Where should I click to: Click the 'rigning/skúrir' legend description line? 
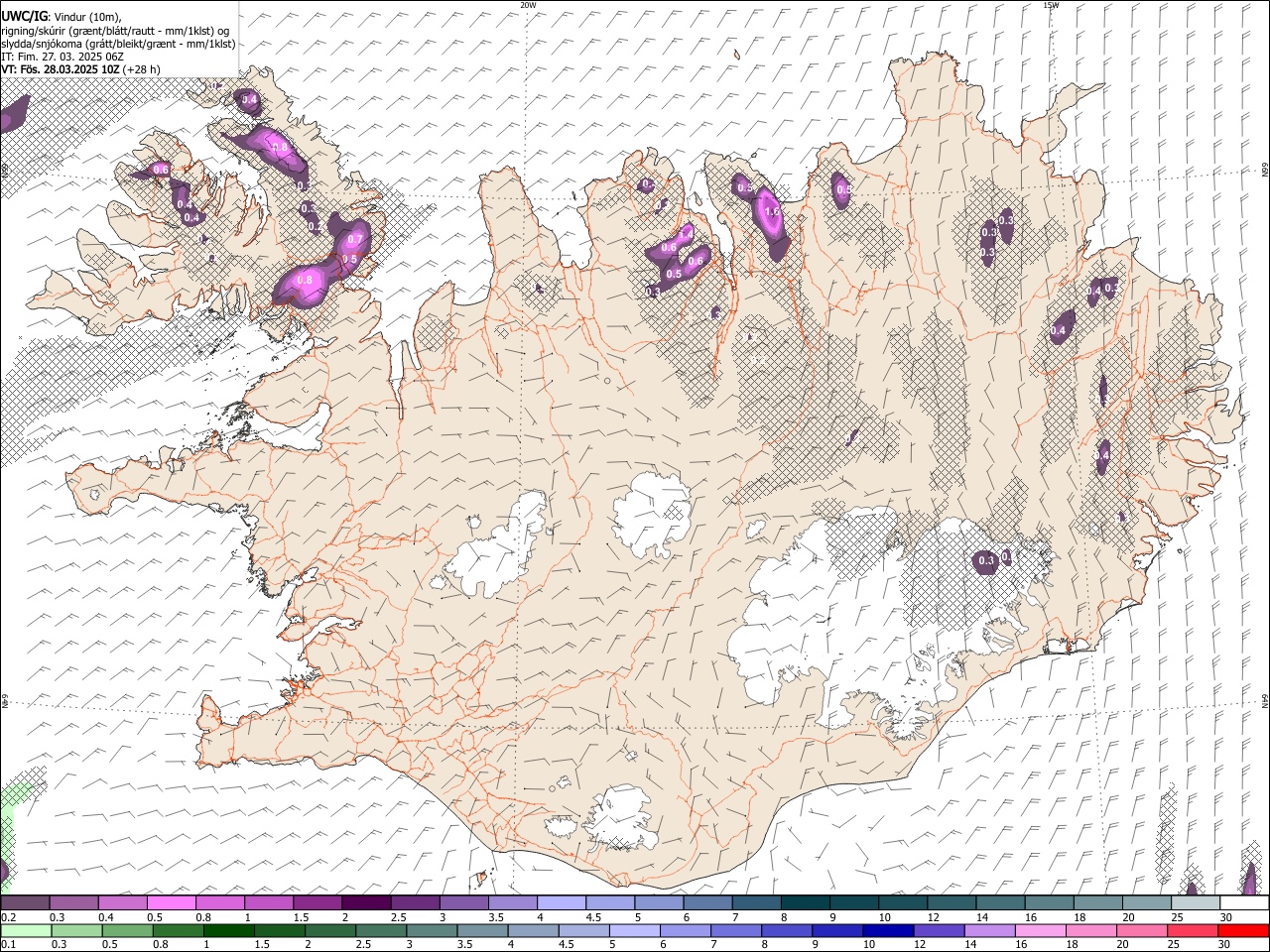pyautogui.click(x=115, y=31)
